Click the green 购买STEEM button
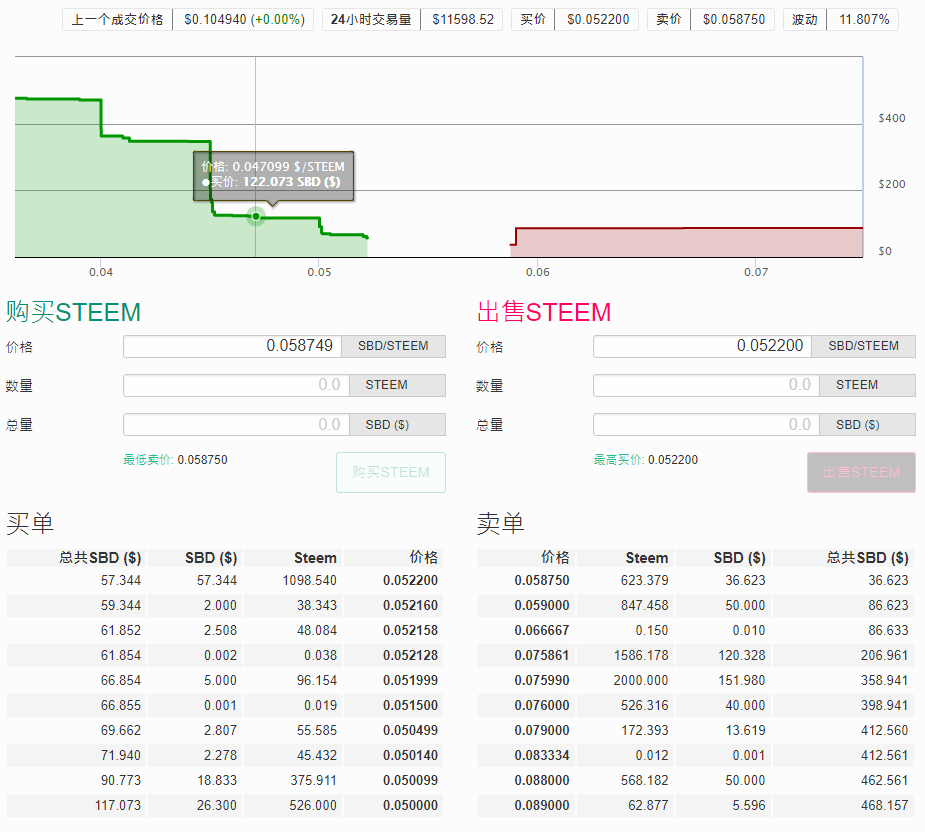925x832 pixels. click(391, 473)
